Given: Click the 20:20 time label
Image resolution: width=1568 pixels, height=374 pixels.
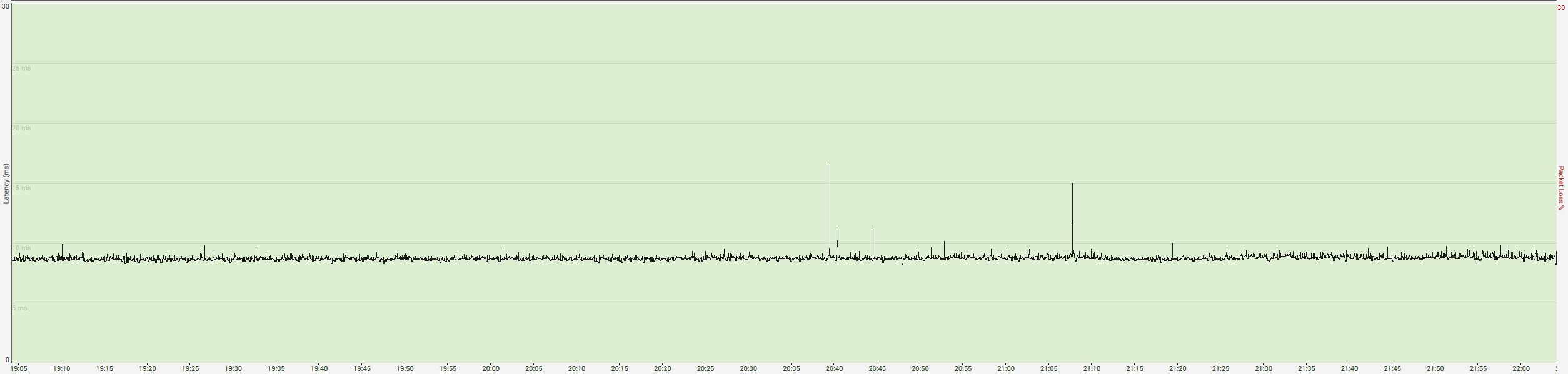Looking at the screenshot, I should 663,368.
